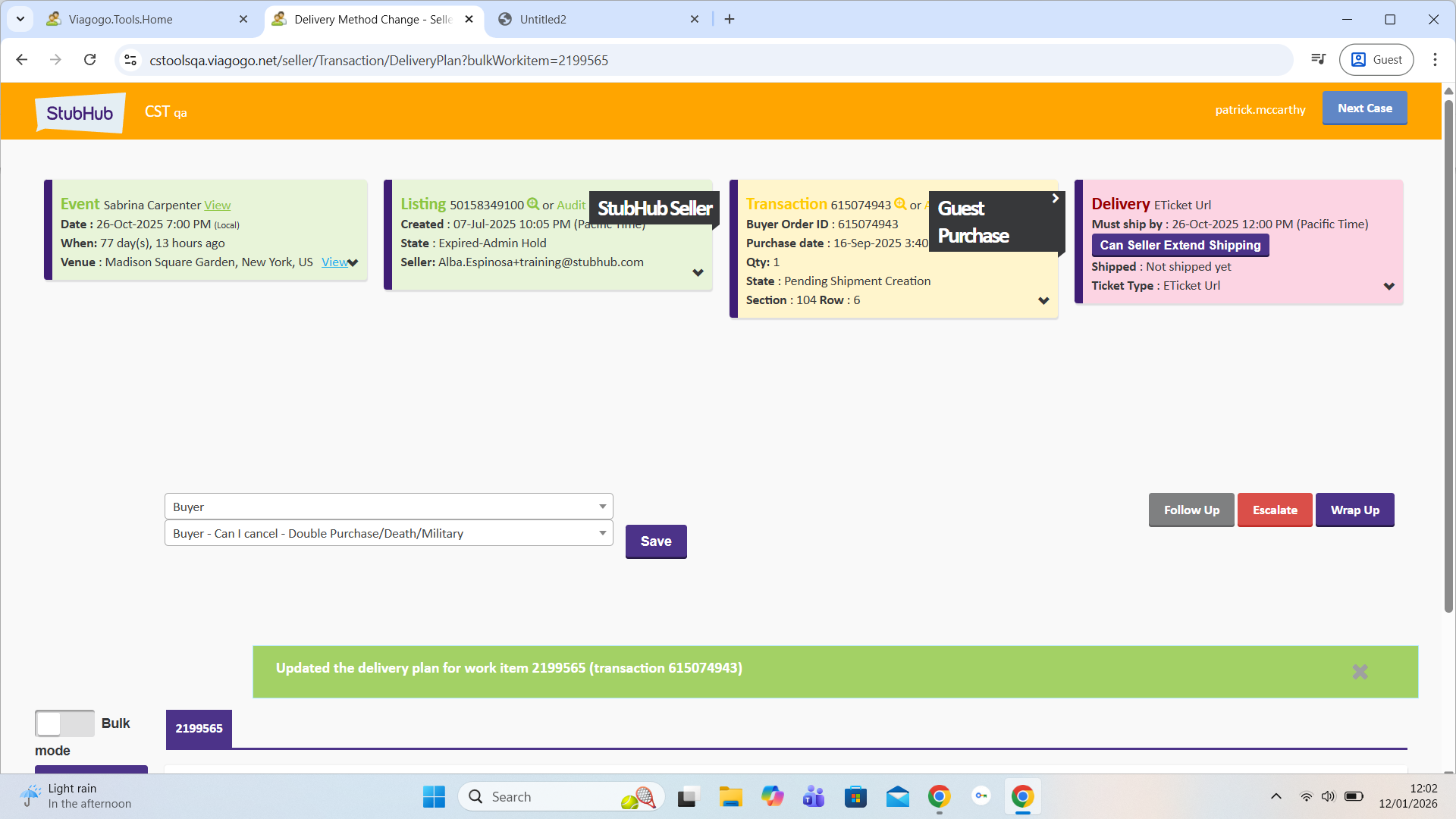Click Can Seller Extend Shipping button

(1180, 245)
